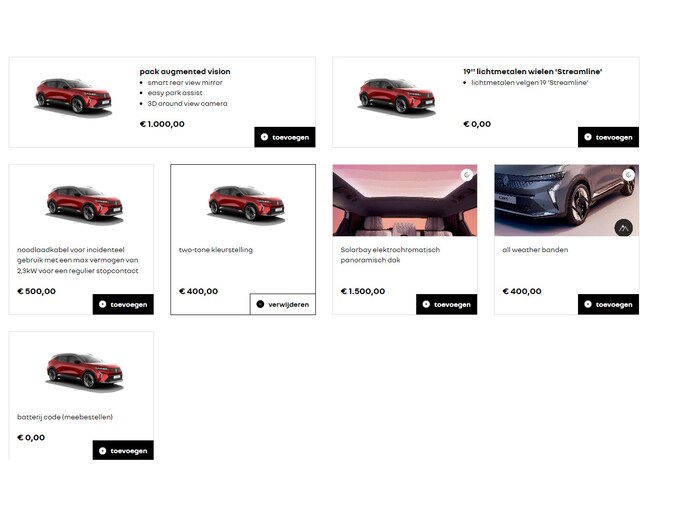Add batterij code option
Viewport: 685px width, 513px height.
(x=123, y=450)
